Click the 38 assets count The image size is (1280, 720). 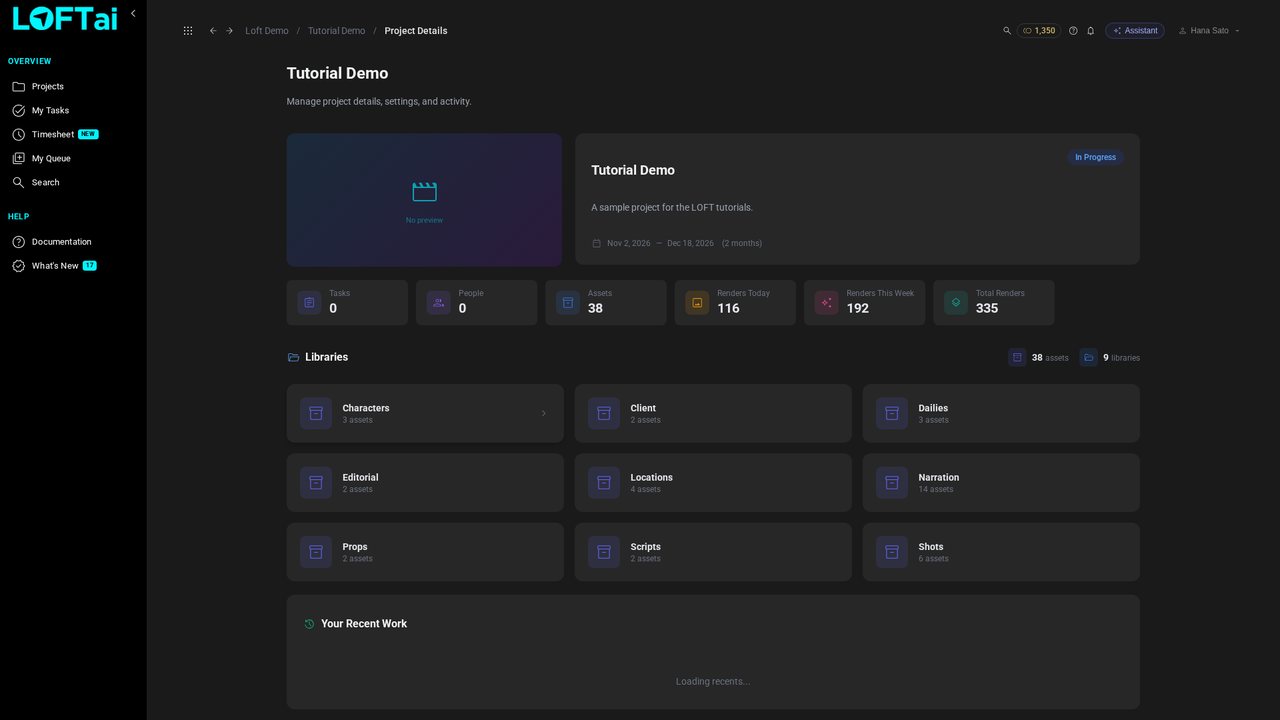click(x=1039, y=357)
